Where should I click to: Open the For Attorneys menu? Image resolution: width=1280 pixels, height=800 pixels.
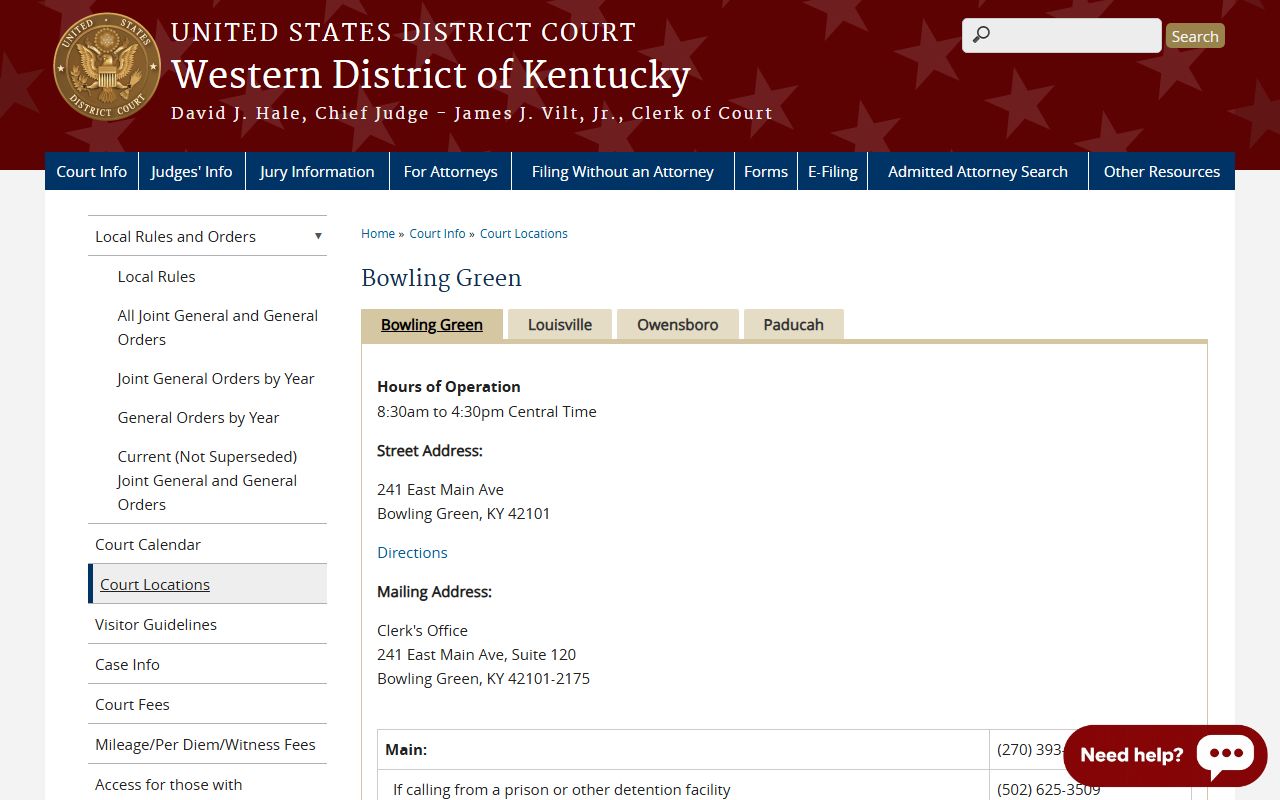[x=450, y=171]
